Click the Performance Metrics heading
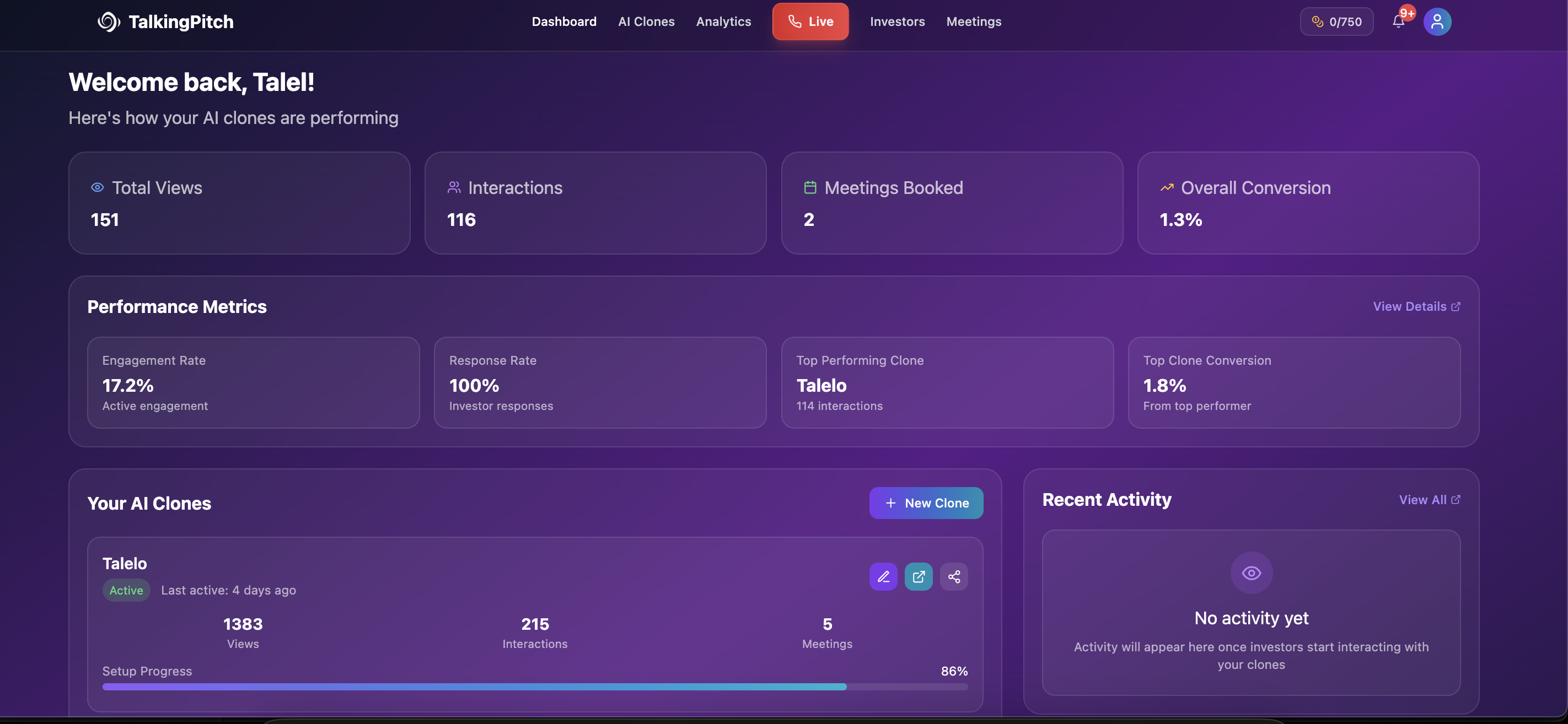 click(x=177, y=307)
